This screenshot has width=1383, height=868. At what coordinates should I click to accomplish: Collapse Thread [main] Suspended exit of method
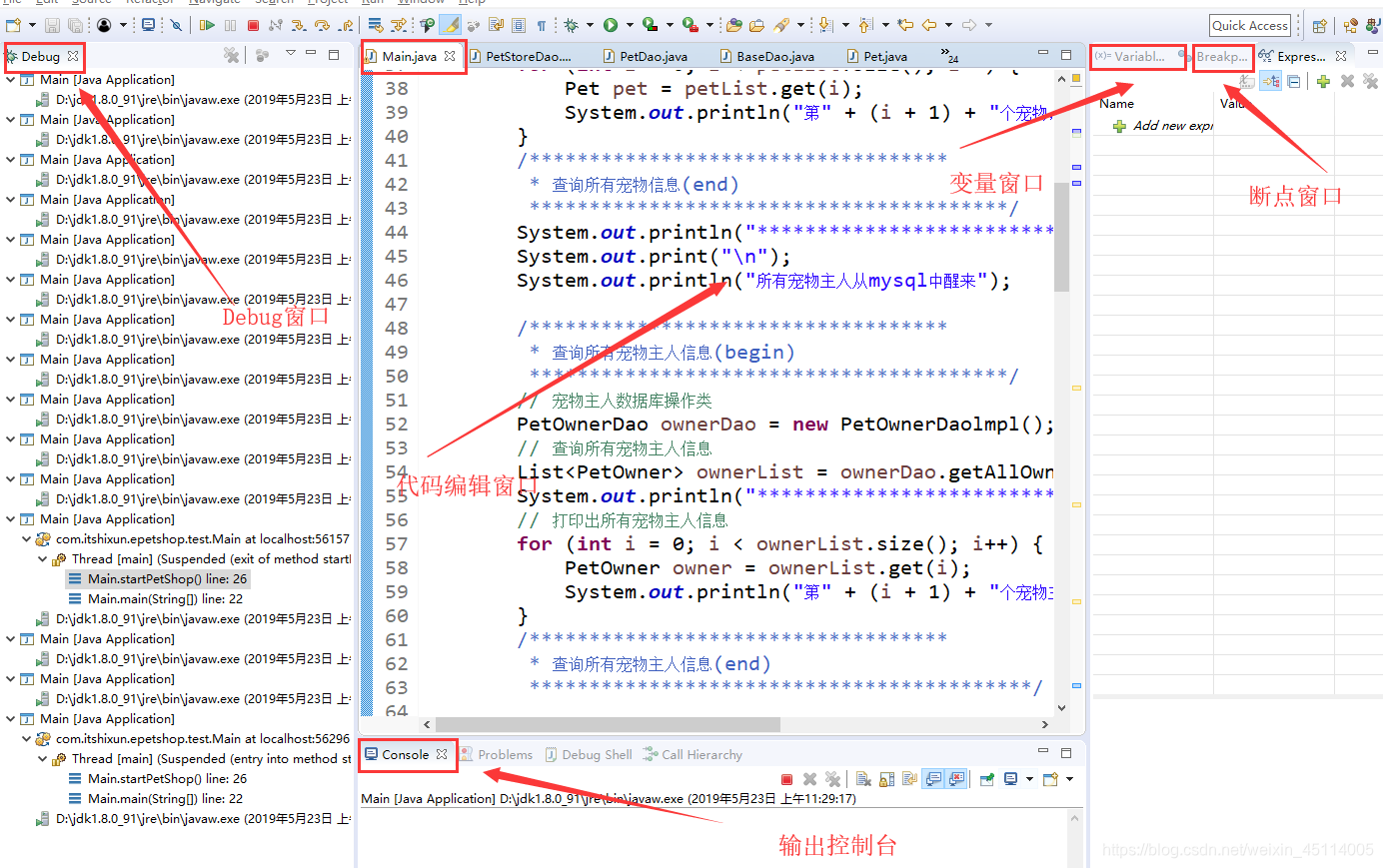pos(43,558)
